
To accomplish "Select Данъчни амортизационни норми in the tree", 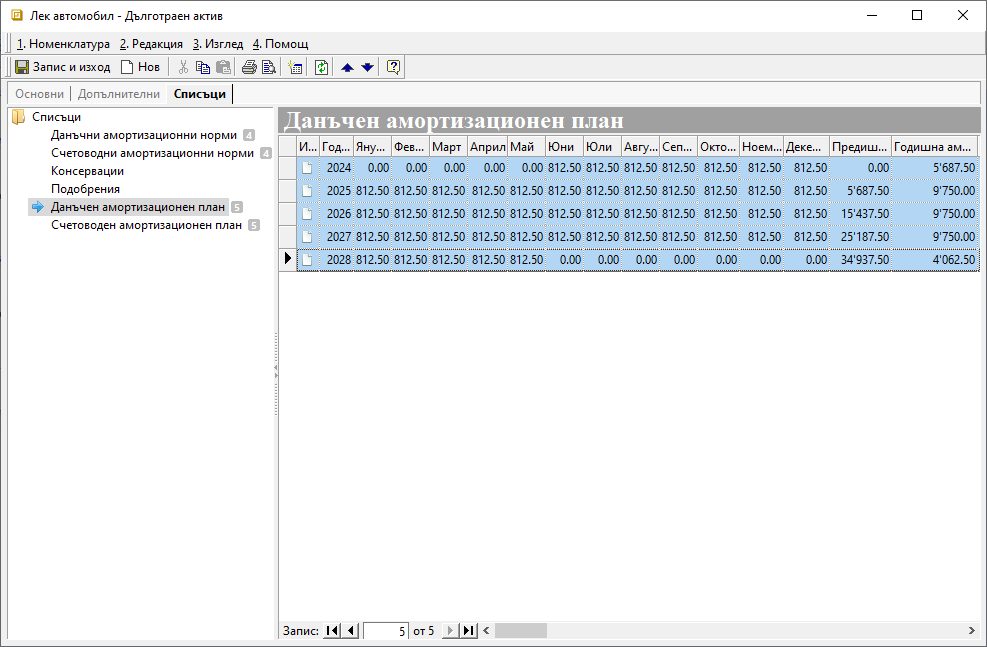I will tap(144, 135).
